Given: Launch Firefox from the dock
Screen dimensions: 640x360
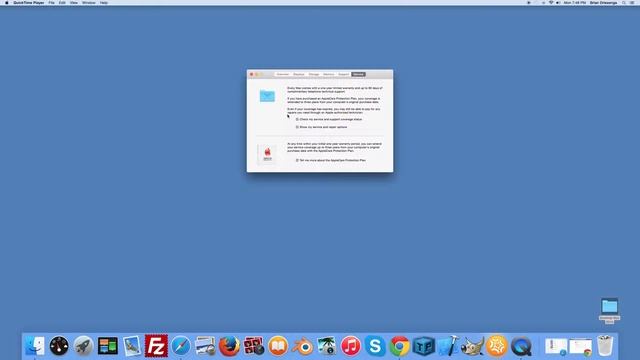Looking at the screenshot, I should pyautogui.click(x=229, y=346).
